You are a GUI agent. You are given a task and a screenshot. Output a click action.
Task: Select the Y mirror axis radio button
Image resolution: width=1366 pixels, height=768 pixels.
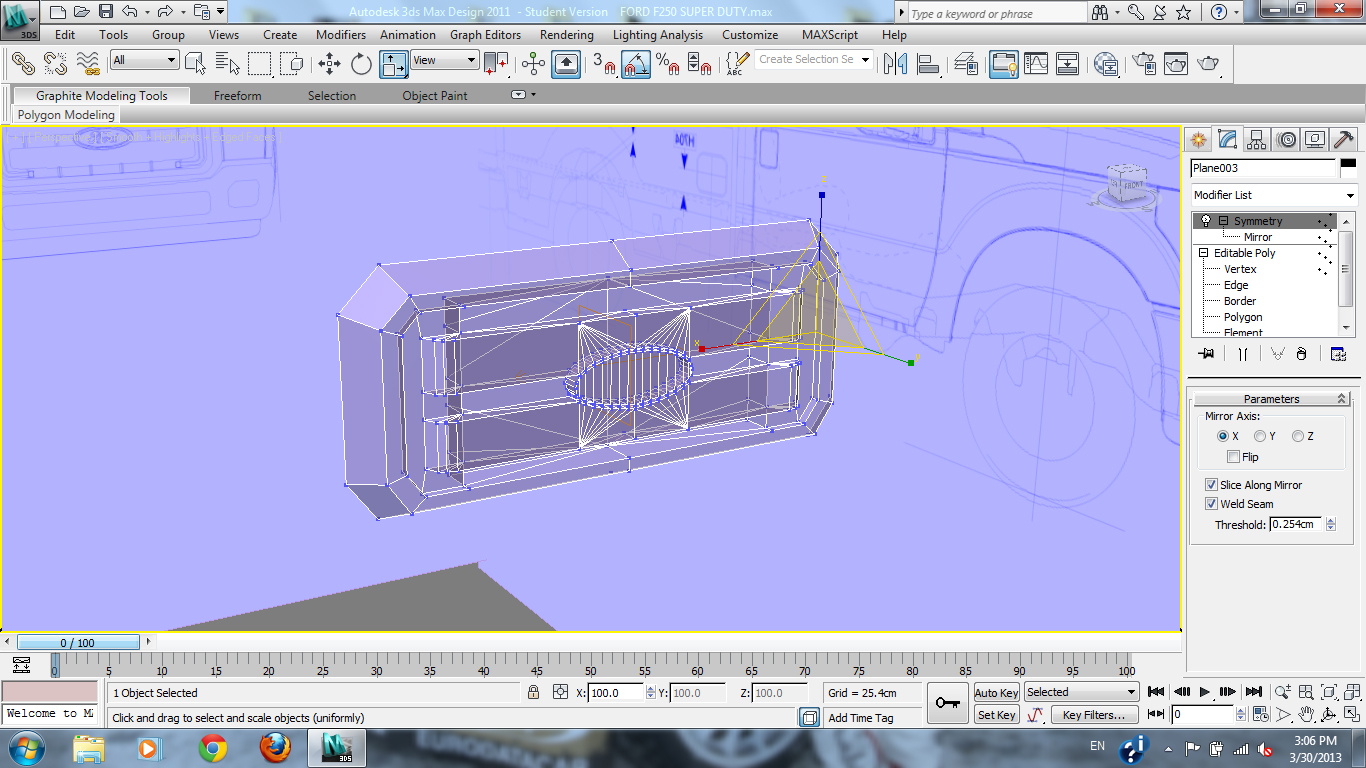point(1260,436)
